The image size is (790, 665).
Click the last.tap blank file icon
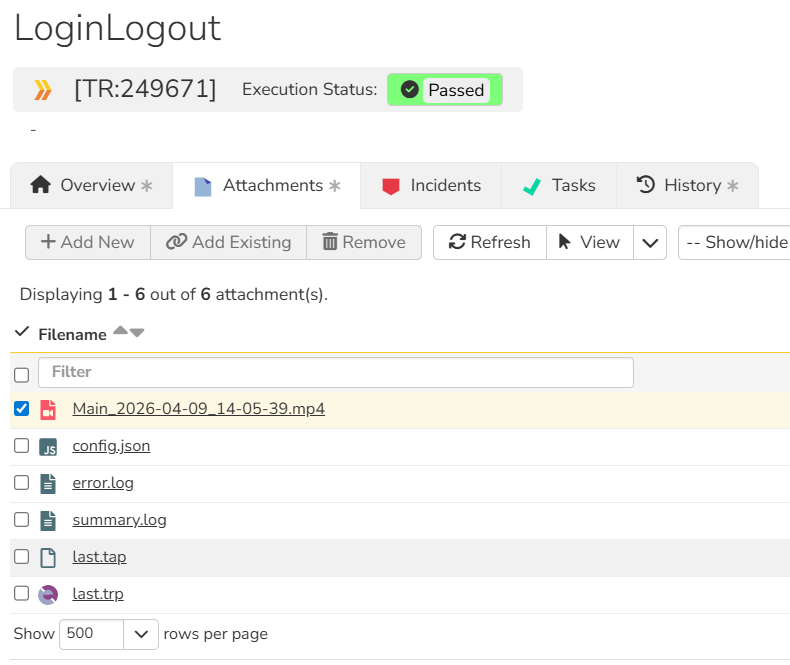(48, 558)
